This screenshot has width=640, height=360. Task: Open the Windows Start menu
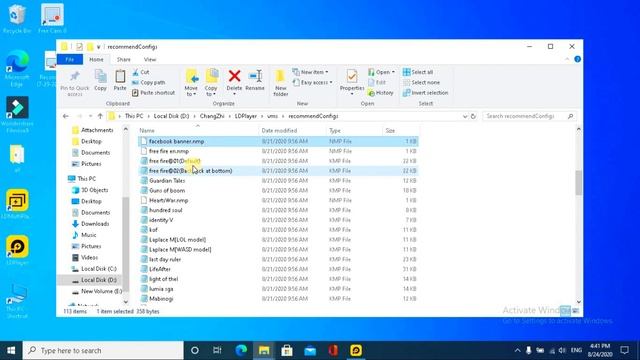coord(11,350)
